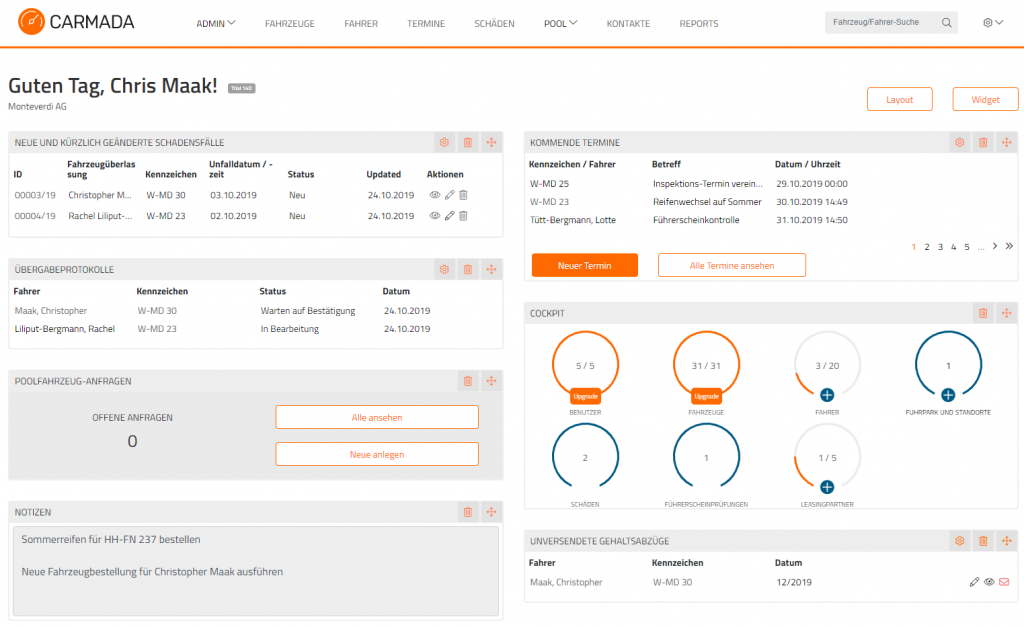Click the search magnifier icon
This screenshot has height=627, width=1024.
pos(946,23)
